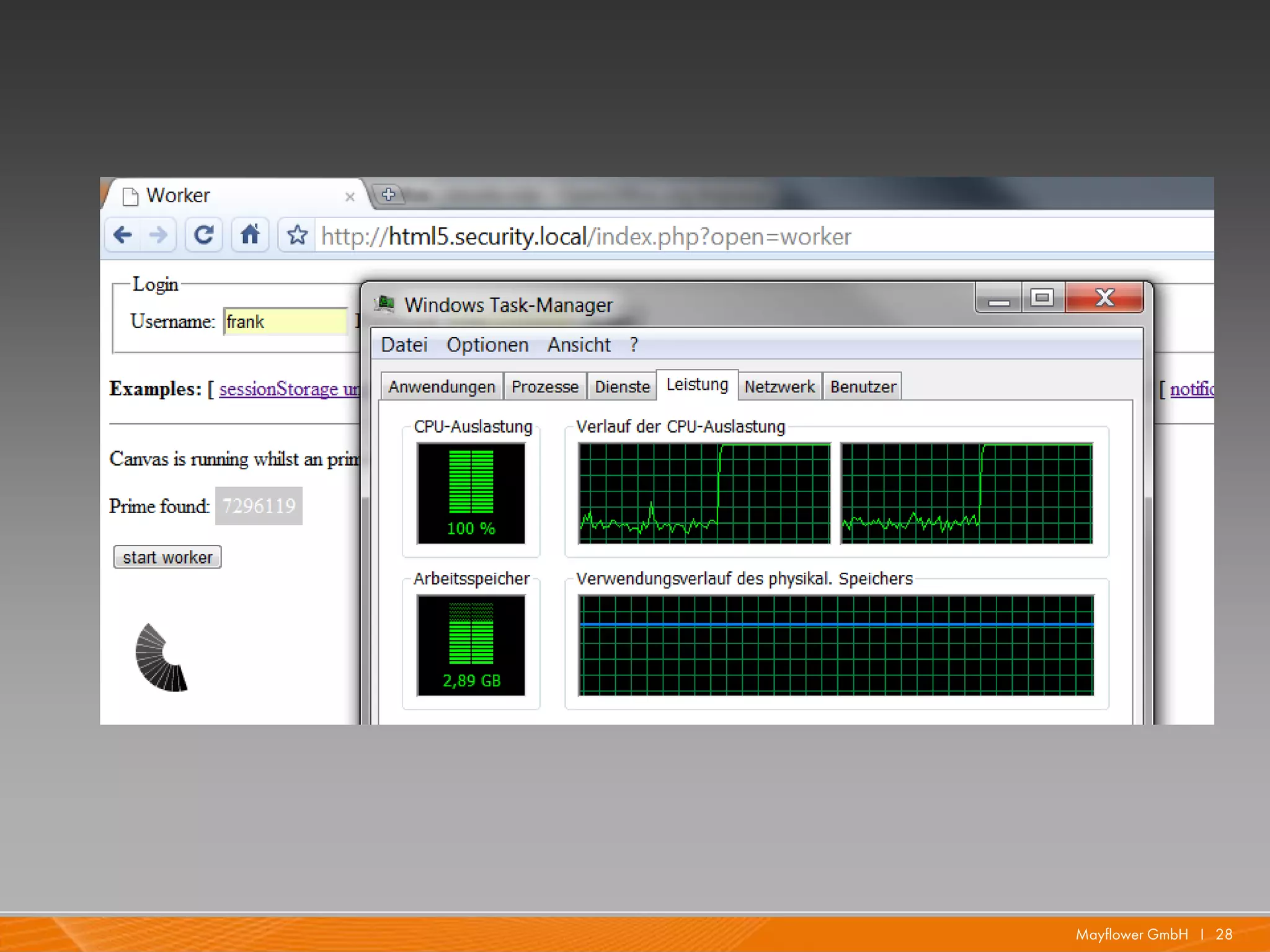Open the Optionen menu
The image size is (1270, 952).
pyautogui.click(x=487, y=345)
